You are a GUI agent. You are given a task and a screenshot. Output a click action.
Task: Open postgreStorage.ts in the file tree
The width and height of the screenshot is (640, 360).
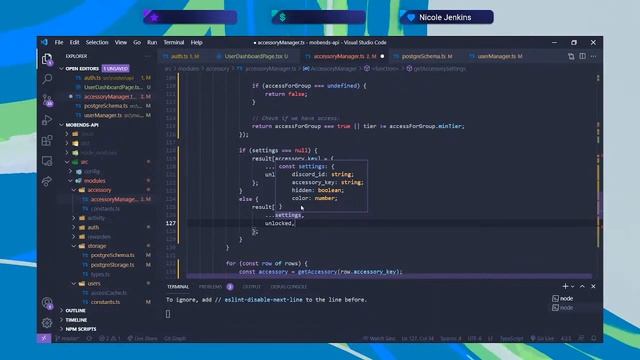113,264
